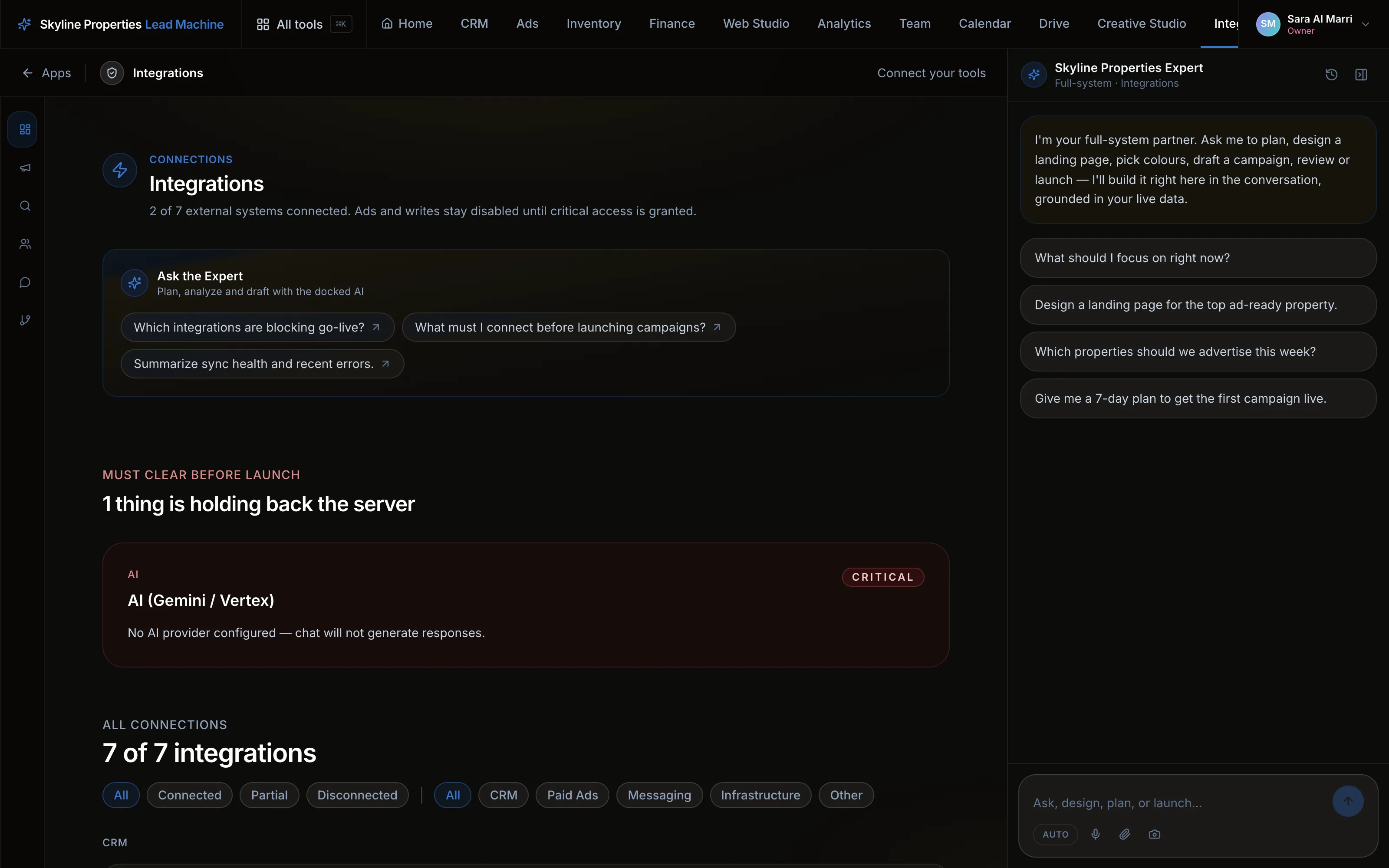This screenshot has width=1389, height=868.
Task: Select the Connected status filter
Action: tap(189, 795)
